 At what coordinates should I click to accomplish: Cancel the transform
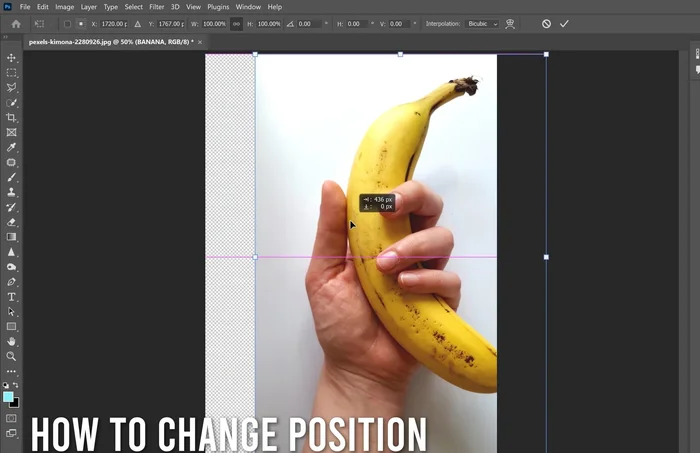pos(546,23)
